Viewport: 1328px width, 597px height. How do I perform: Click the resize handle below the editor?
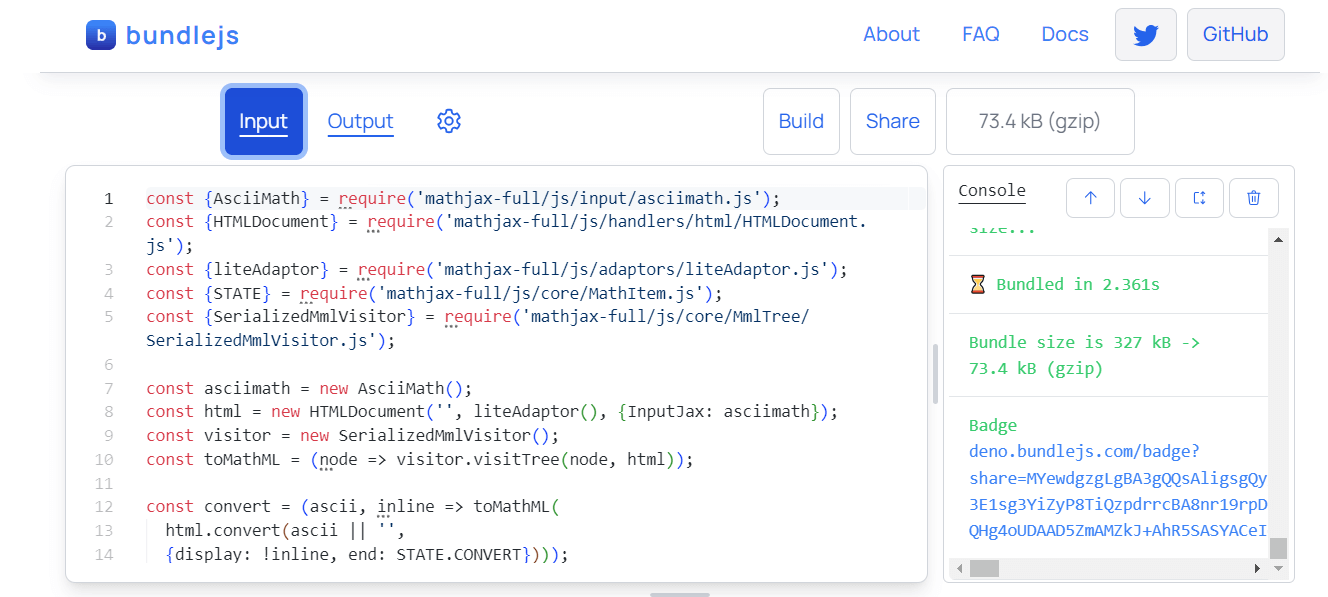(680, 594)
